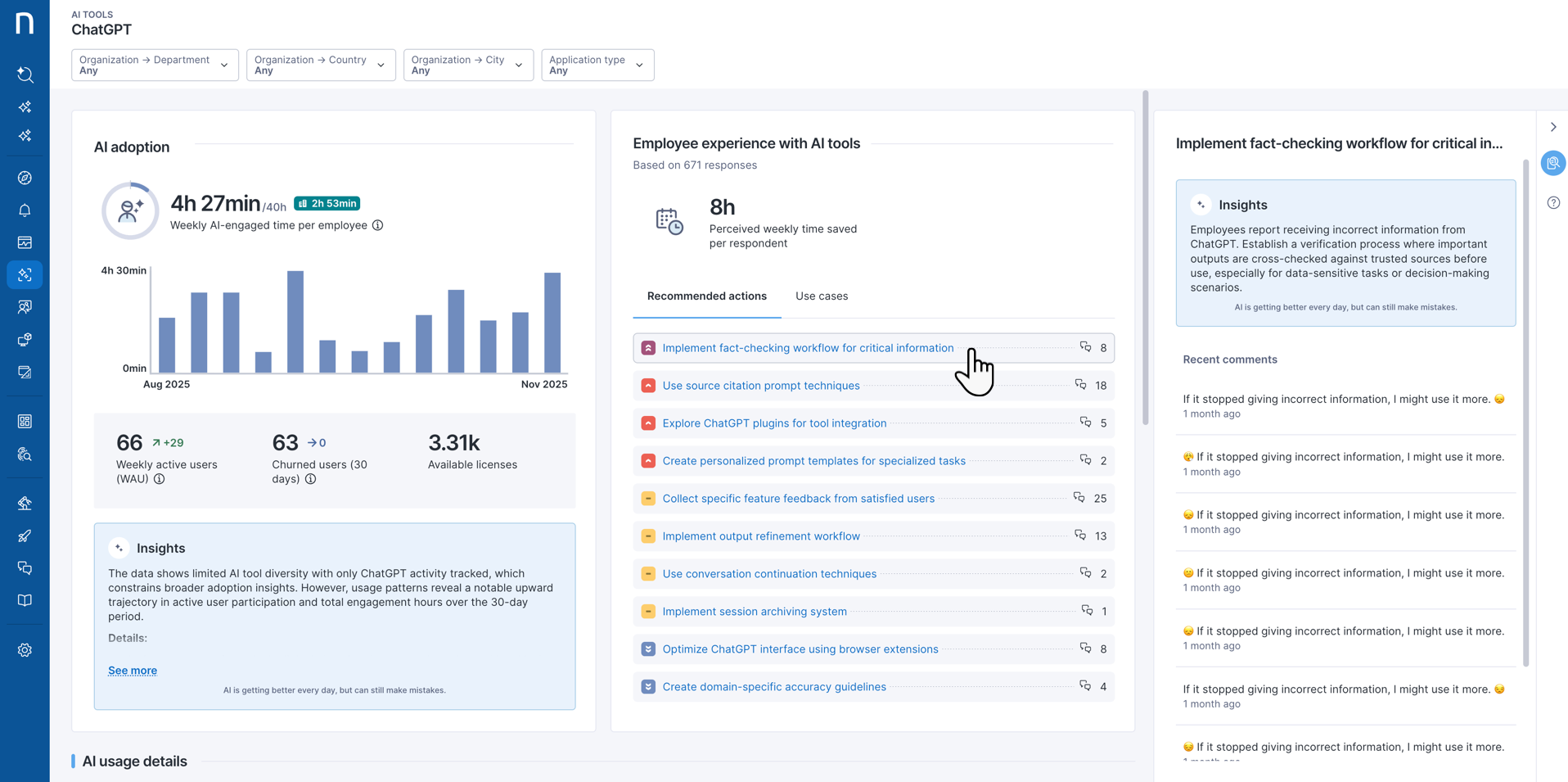Click the search icon in left sidebar
Screen dimensions: 1568x782
(25, 75)
